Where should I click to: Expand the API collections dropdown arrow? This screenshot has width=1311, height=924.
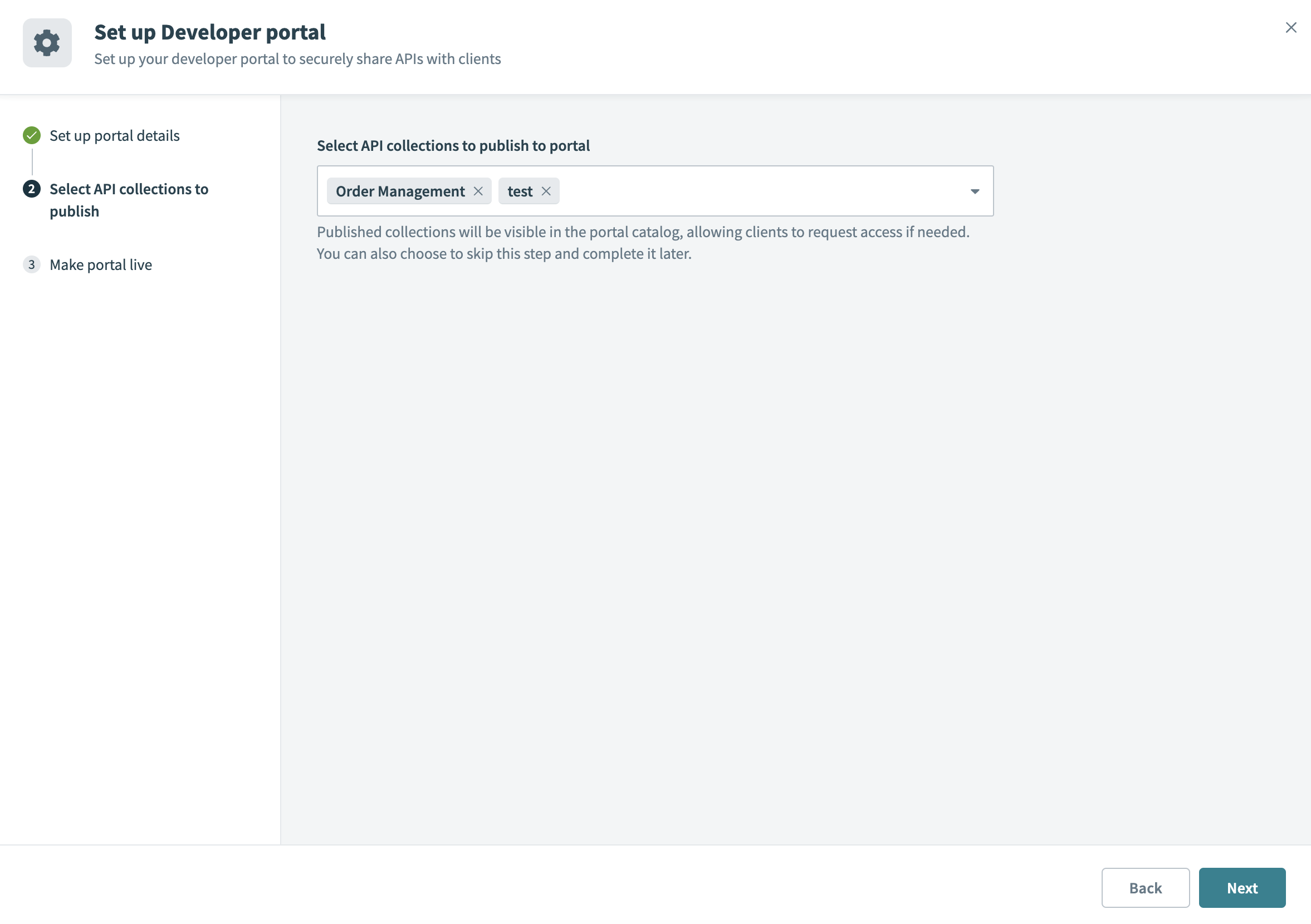pyautogui.click(x=975, y=191)
